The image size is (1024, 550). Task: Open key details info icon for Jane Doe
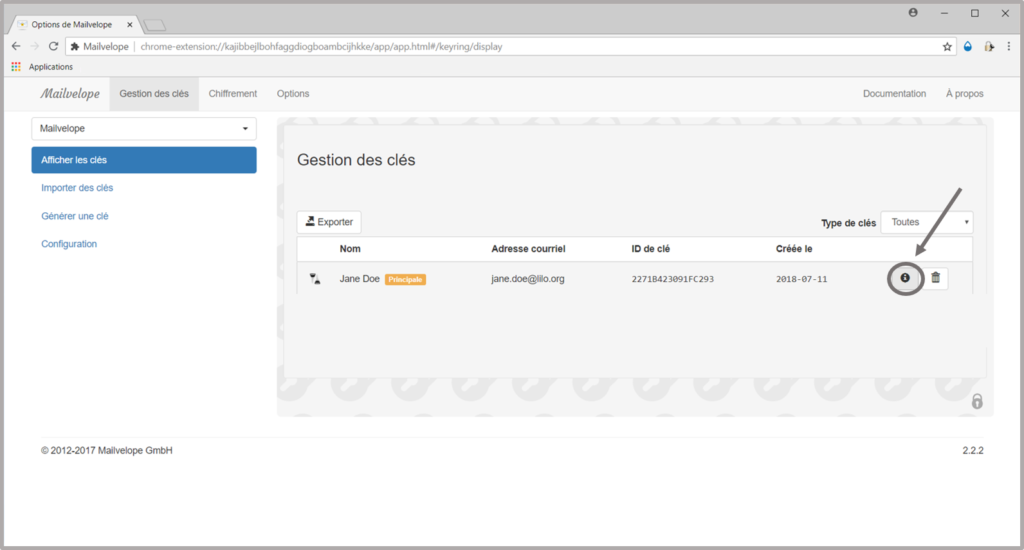coord(905,278)
